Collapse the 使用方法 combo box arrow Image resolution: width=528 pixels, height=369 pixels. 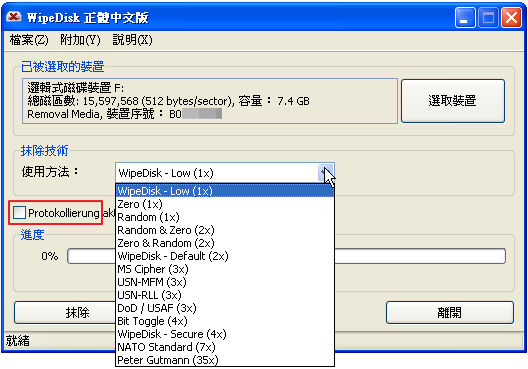click(325, 173)
